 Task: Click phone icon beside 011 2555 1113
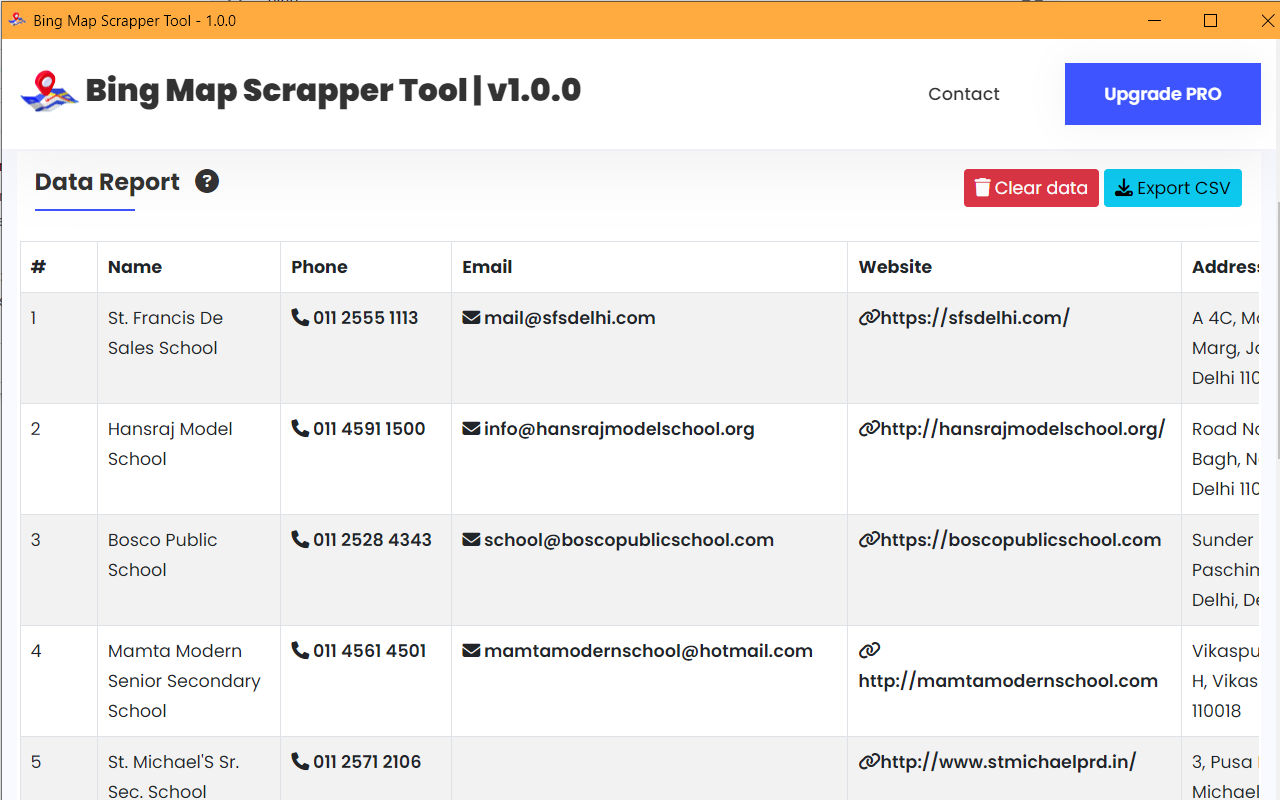[x=299, y=317]
